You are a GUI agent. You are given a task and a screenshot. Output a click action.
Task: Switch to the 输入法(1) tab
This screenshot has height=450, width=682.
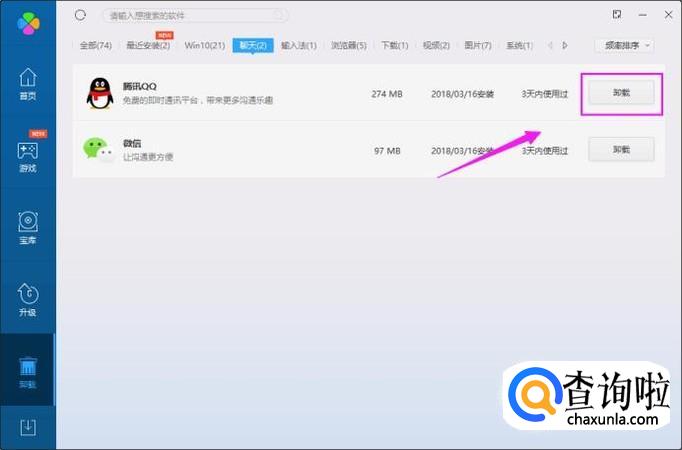[x=299, y=45]
